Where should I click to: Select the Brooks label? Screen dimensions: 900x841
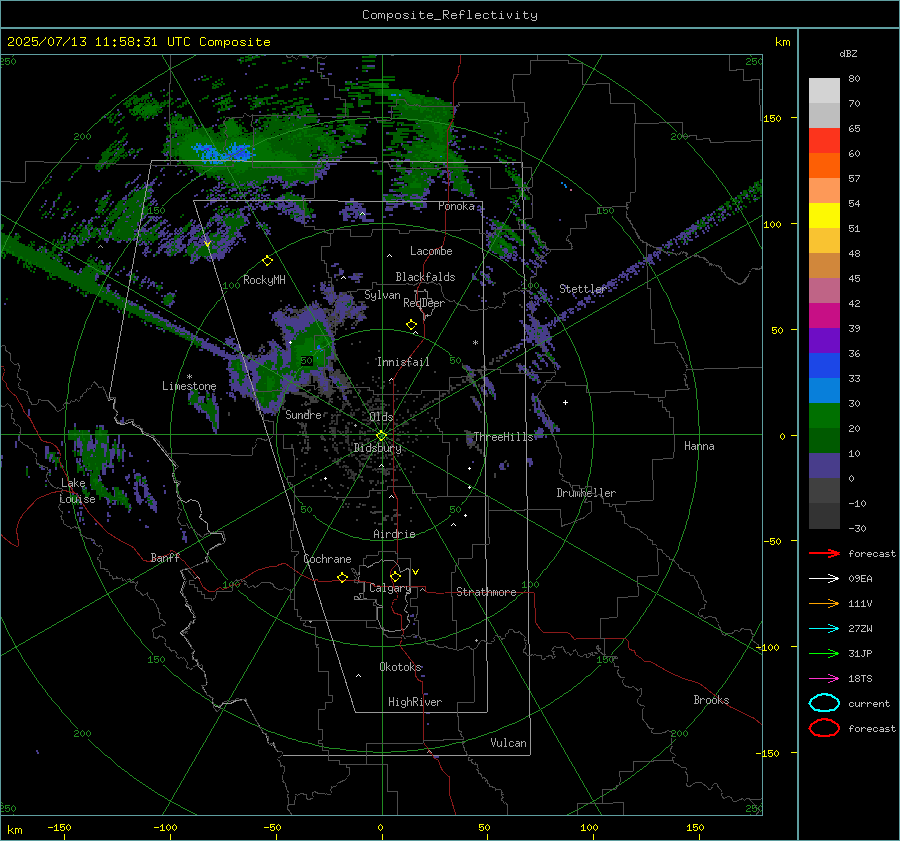tap(711, 700)
